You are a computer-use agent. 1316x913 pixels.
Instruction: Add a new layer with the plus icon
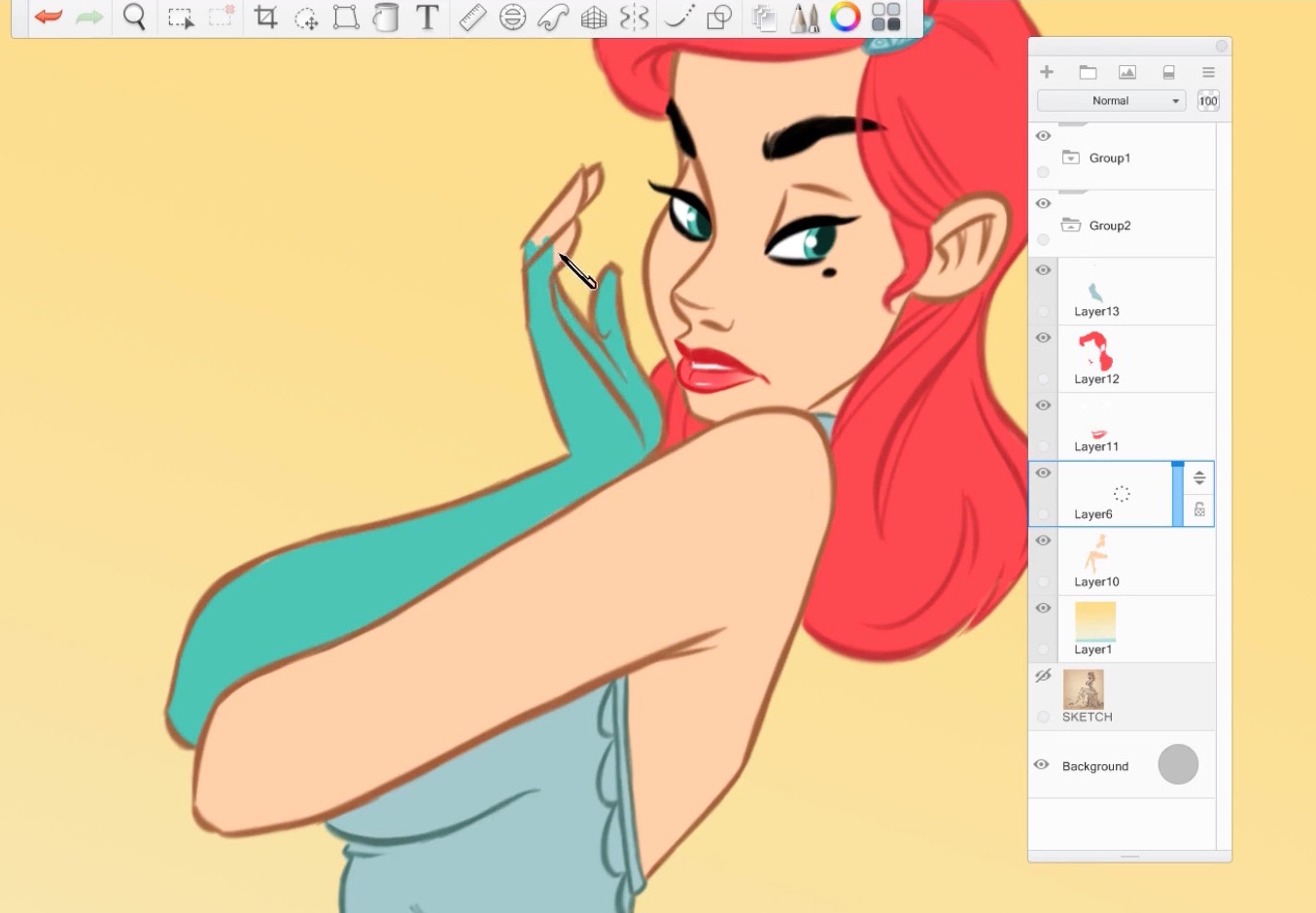point(1047,71)
